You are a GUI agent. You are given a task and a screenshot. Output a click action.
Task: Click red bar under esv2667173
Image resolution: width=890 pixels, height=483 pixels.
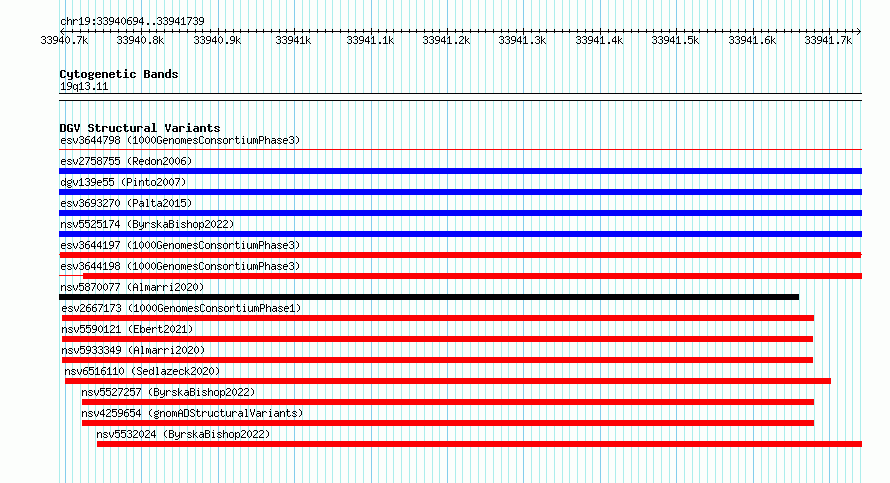pyautogui.click(x=438, y=318)
